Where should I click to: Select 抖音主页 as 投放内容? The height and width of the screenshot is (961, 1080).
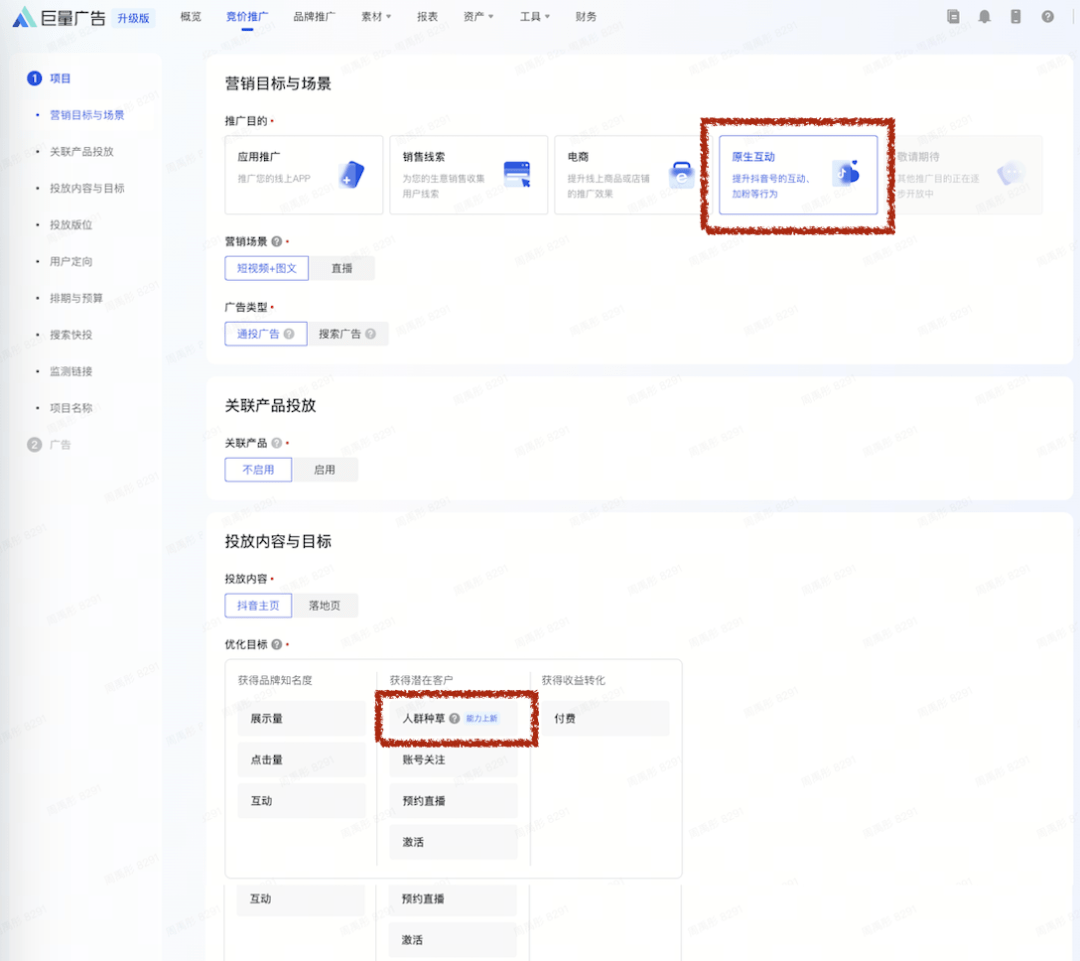pyautogui.click(x=258, y=606)
